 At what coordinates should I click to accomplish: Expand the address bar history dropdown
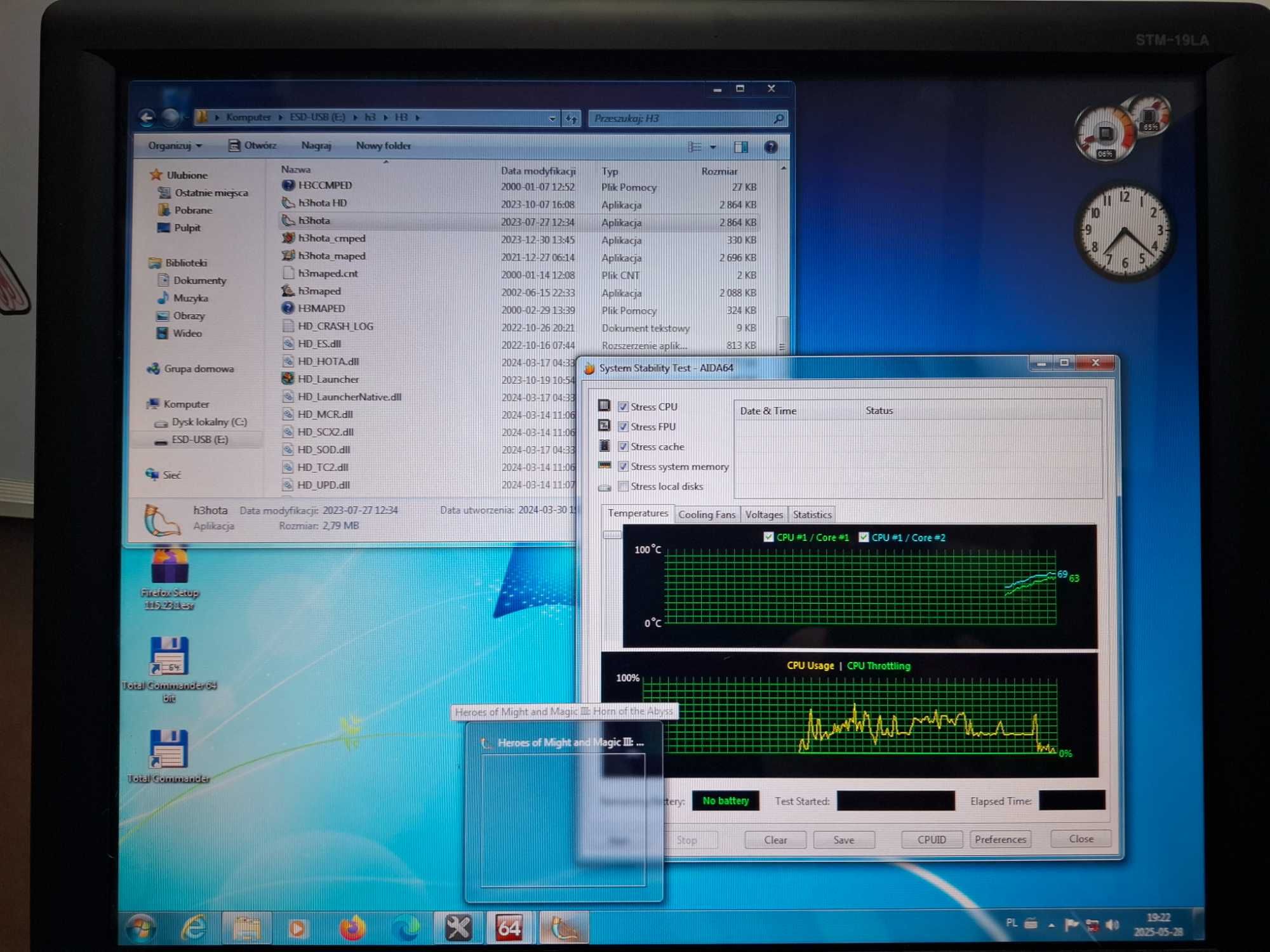pyautogui.click(x=552, y=119)
